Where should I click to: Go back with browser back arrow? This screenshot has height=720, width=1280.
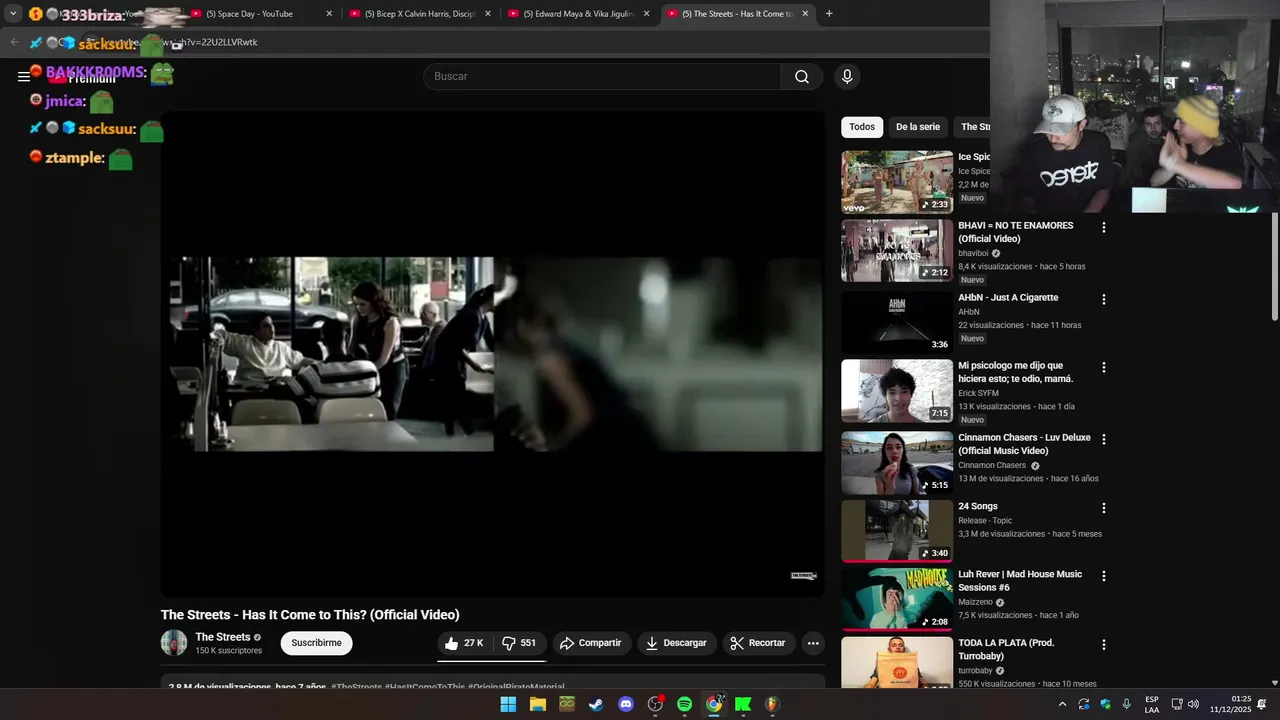[x=14, y=42]
